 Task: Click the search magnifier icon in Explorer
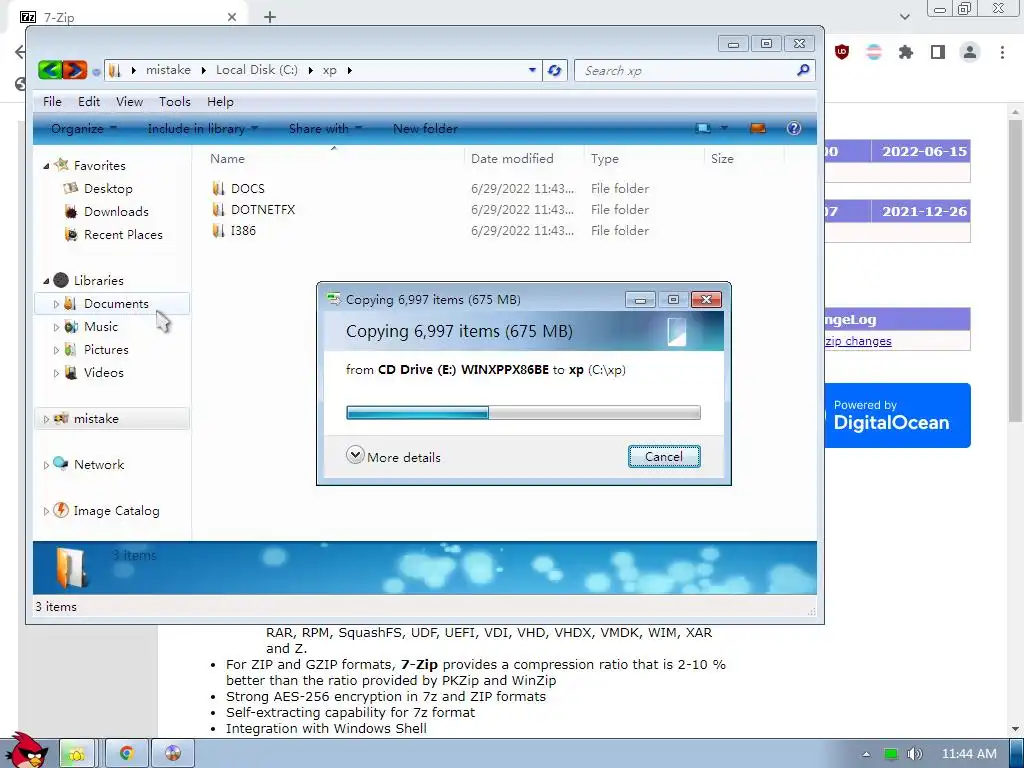(803, 70)
